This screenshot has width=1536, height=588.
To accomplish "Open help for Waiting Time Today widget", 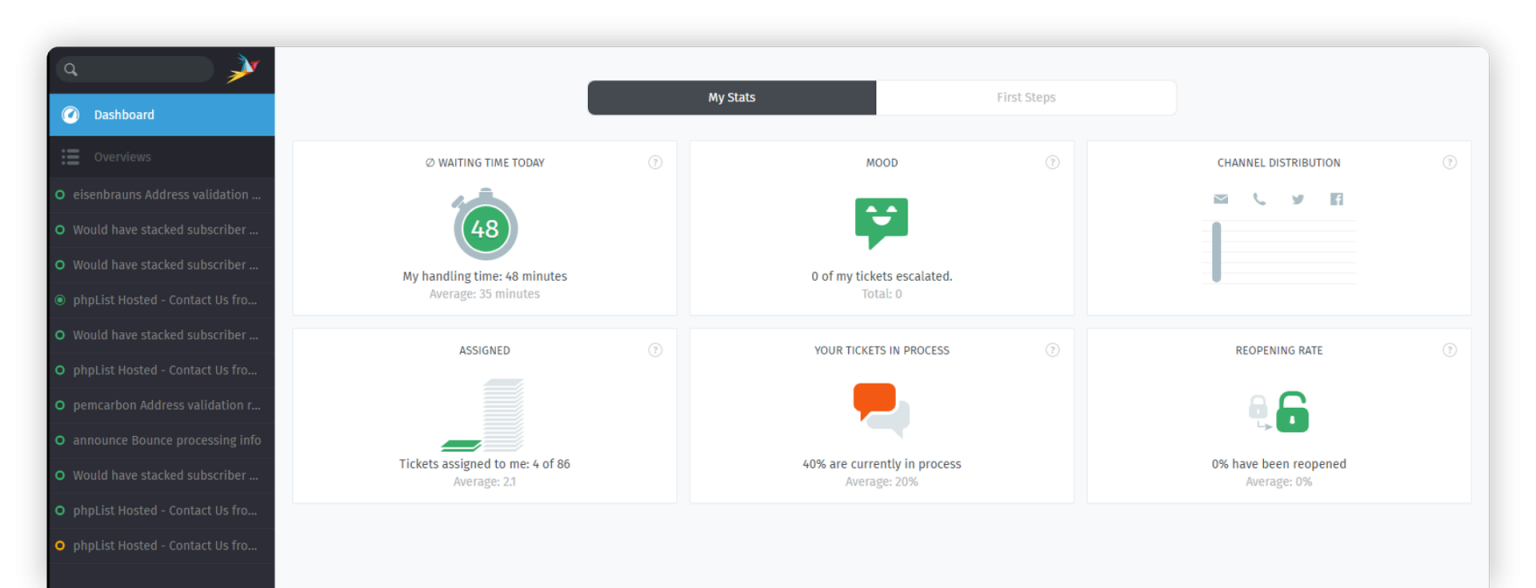I will [x=655, y=161].
